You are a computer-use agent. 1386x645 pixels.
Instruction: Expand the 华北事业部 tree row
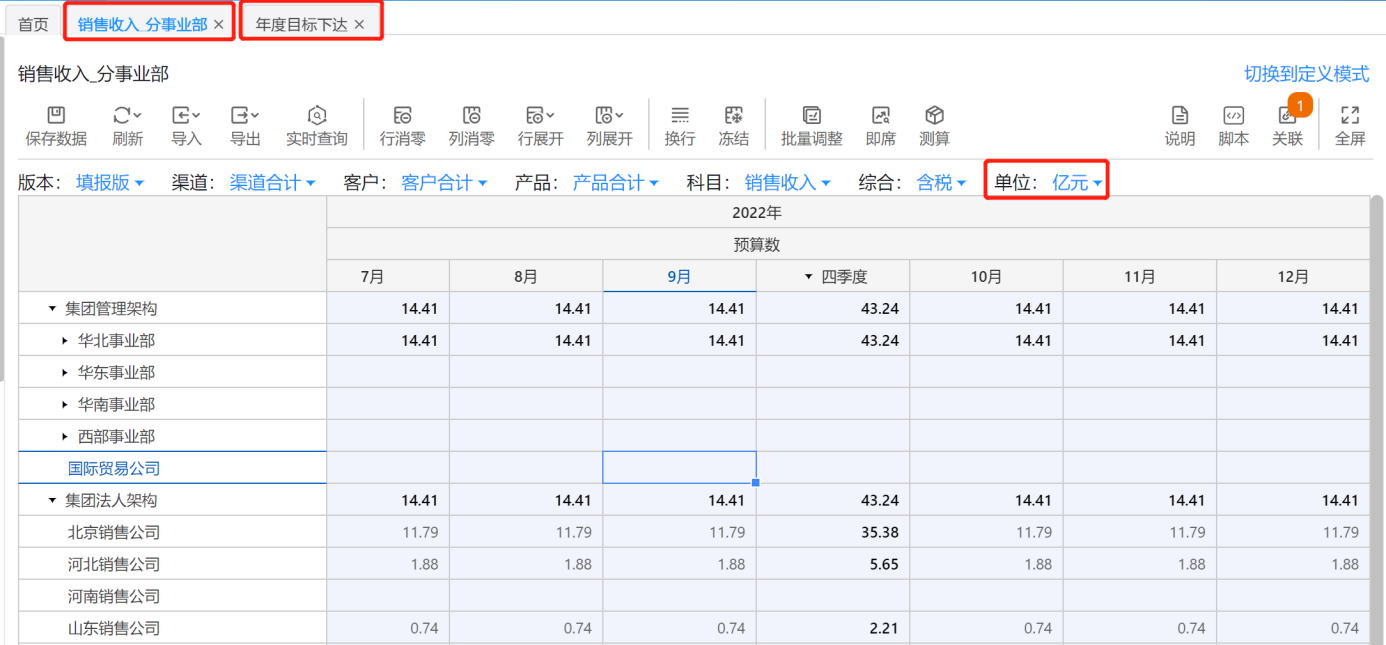pos(65,341)
